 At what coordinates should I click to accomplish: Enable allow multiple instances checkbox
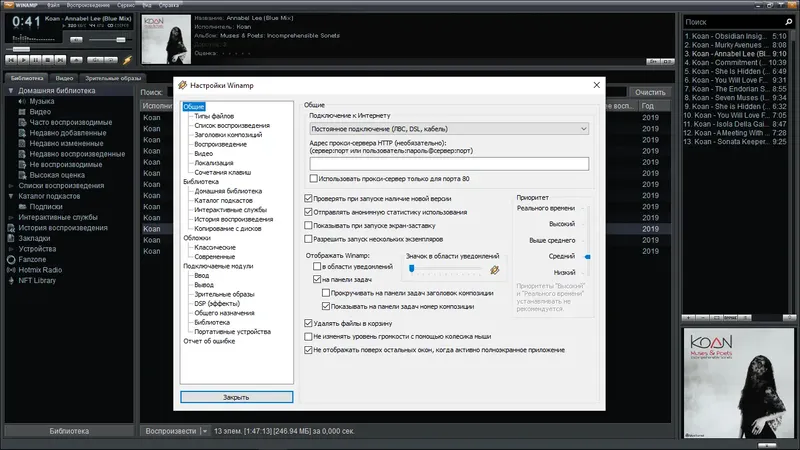coord(308,239)
